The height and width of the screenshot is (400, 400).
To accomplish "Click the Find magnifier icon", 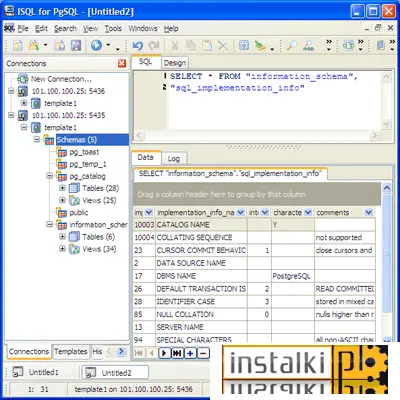I will pyautogui.click(x=292, y=45).
